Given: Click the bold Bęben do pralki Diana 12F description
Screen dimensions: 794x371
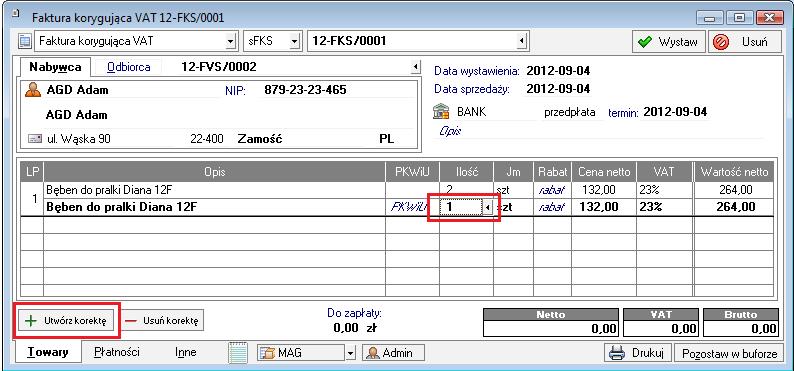Looking at the screenshot, I should tap(122, 207).
